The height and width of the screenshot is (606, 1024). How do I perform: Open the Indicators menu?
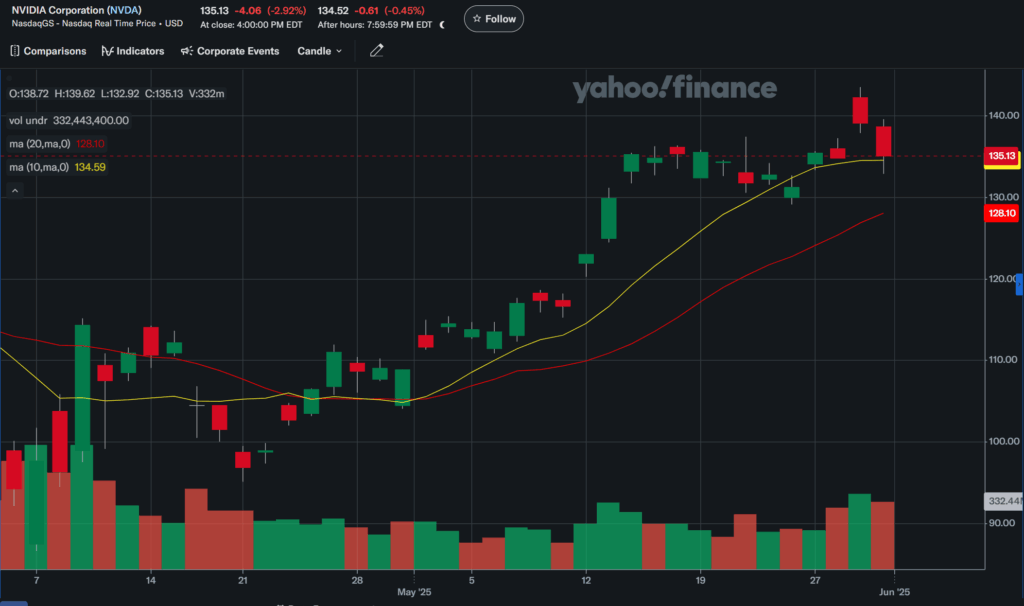click(x=133, y=51)
